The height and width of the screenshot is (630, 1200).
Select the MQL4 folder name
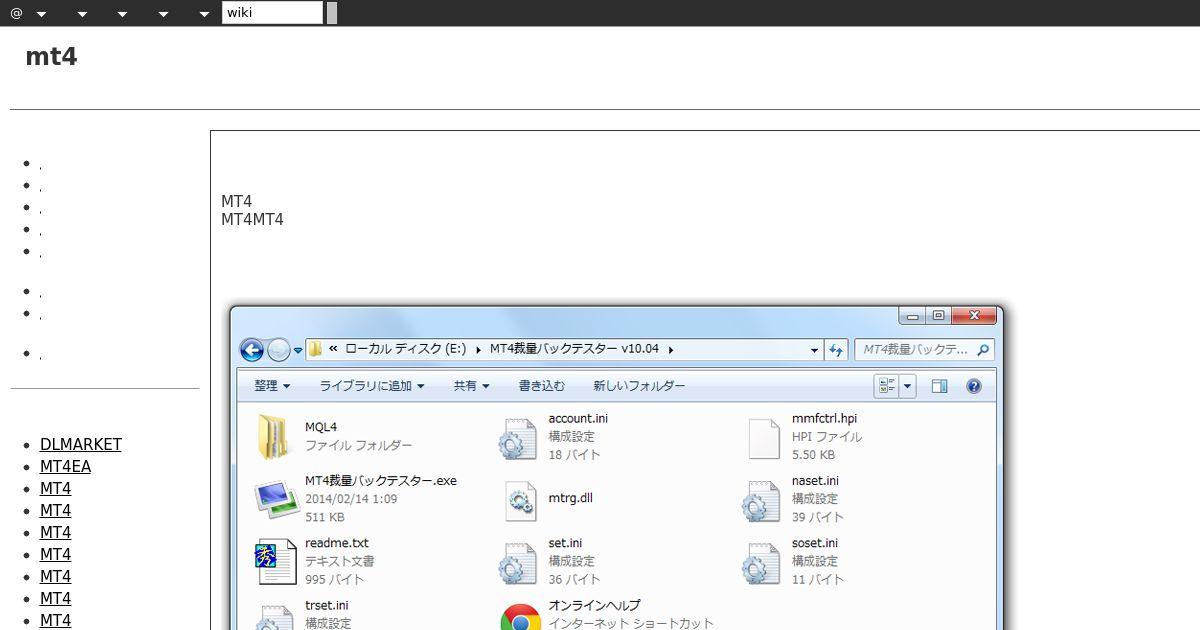(x=321, y=428)
